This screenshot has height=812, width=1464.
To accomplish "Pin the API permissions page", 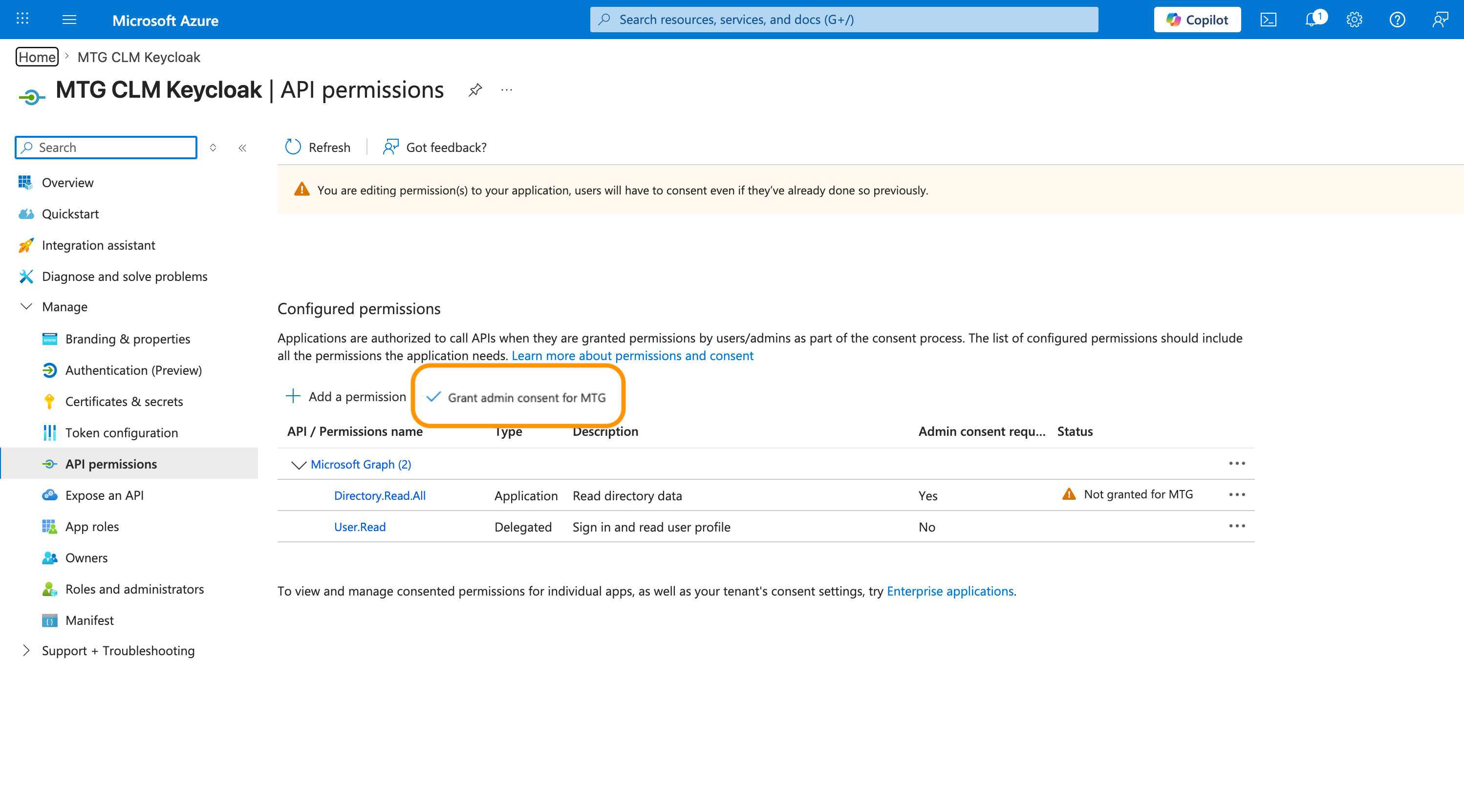I will [475, 90].
